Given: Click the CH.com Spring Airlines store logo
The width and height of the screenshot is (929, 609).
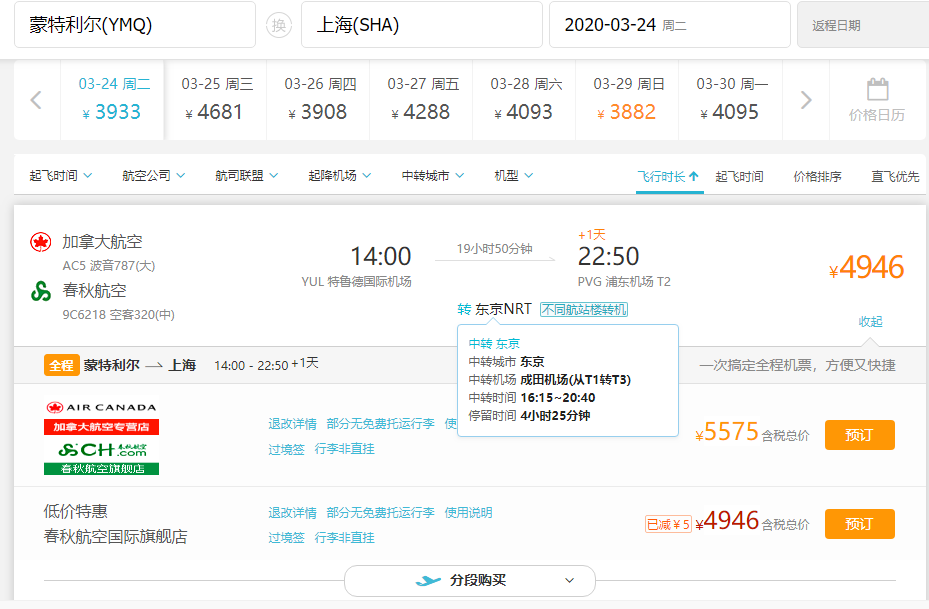Looking at the screenshot, I should click(x=101, y=456).
